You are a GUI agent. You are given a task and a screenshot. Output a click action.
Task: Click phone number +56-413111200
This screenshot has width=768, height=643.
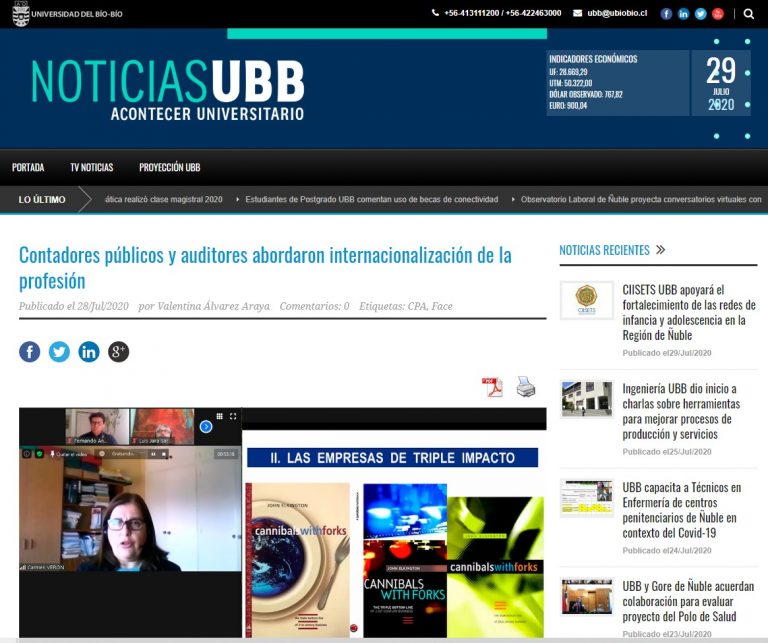pyautogui.click(x=472, y=13)
